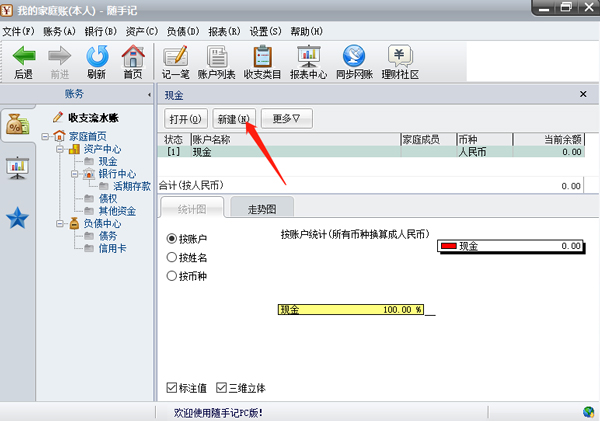600x421 pixels.
Task: Click the yellow 现金 100.00% chart bar
Action: (351, 309)
